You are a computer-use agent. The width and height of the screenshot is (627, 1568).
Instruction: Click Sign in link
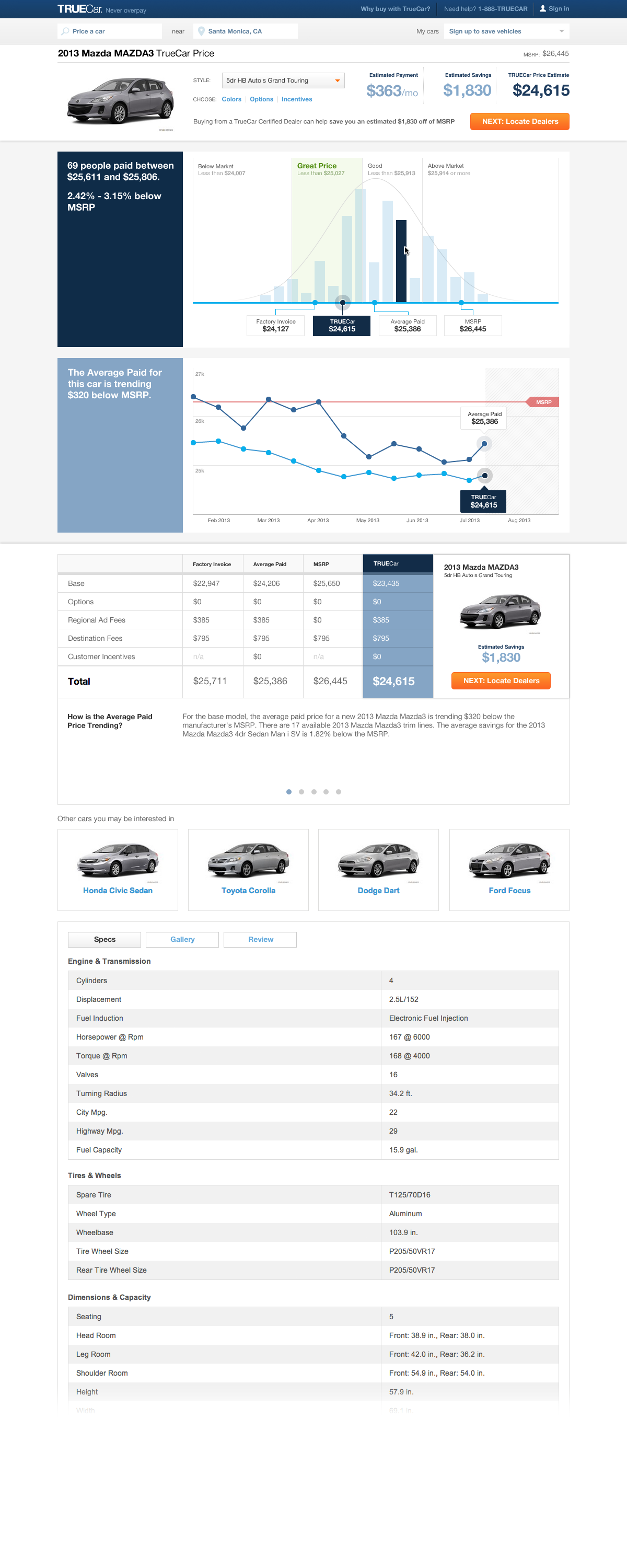pyautogui.click(x=558, y=8)
